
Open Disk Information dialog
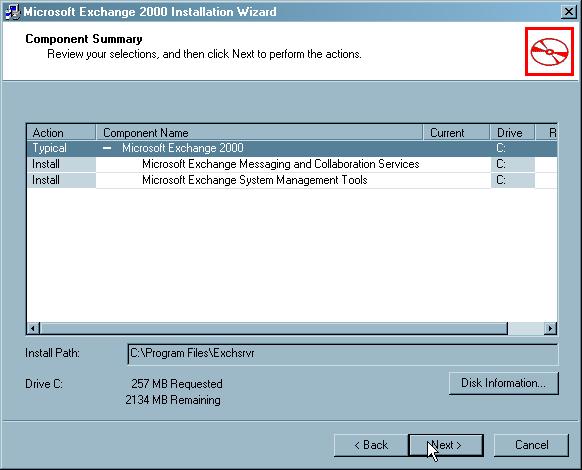tap(503, 383)
